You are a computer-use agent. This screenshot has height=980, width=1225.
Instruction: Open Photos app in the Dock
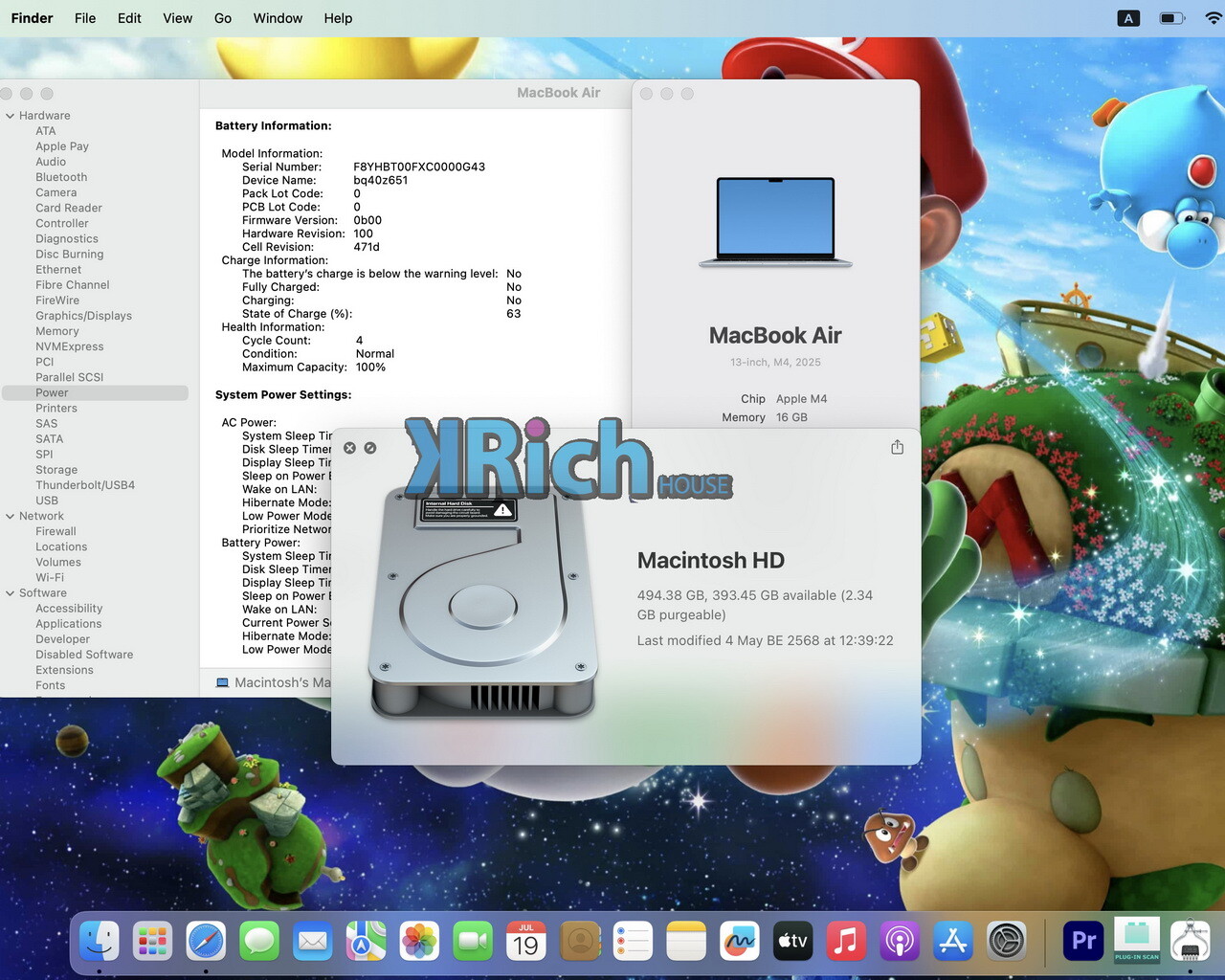(419, 942)
